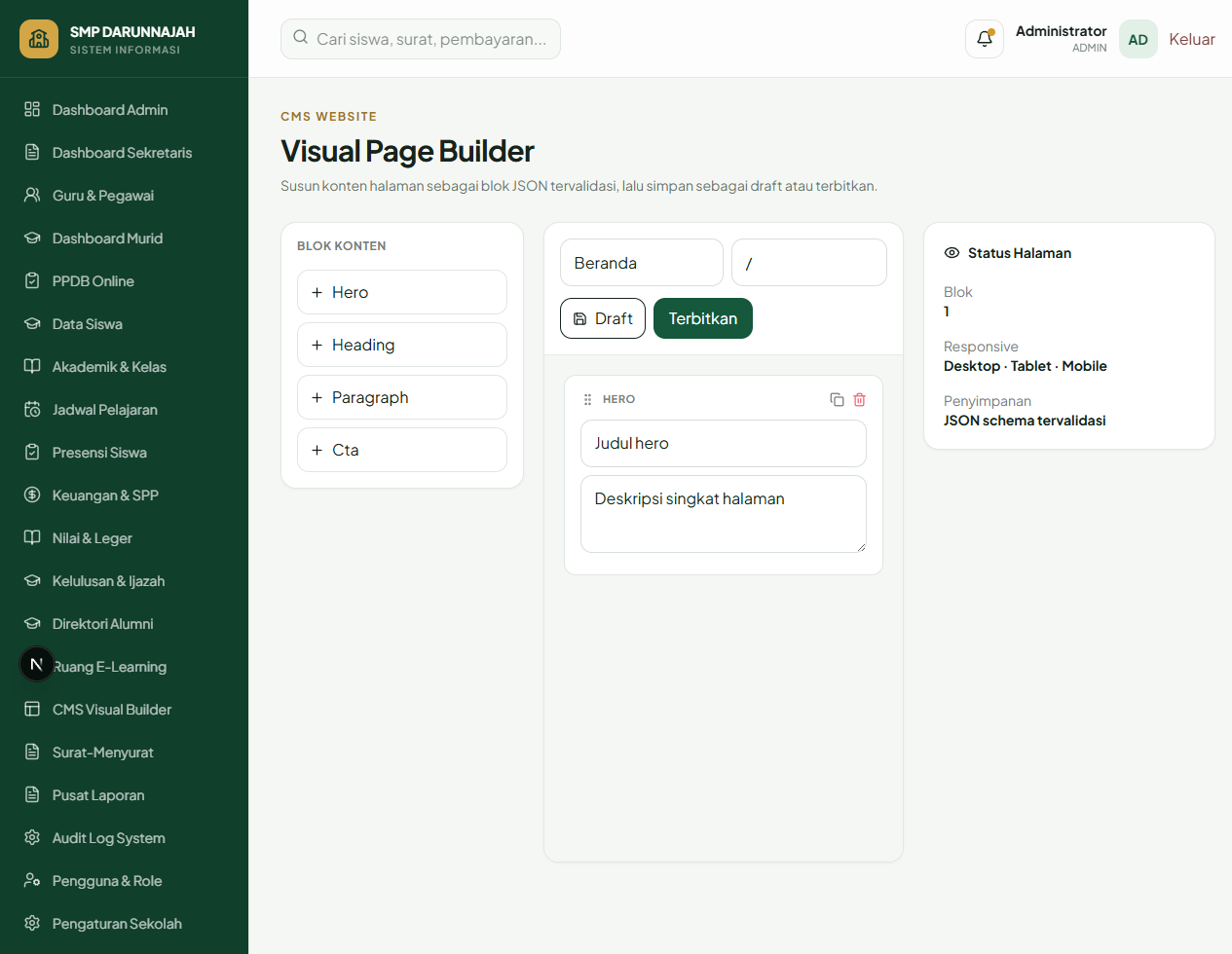Click the Pusat Laporan report icon
1232x954 pixels.
[32, 794]
